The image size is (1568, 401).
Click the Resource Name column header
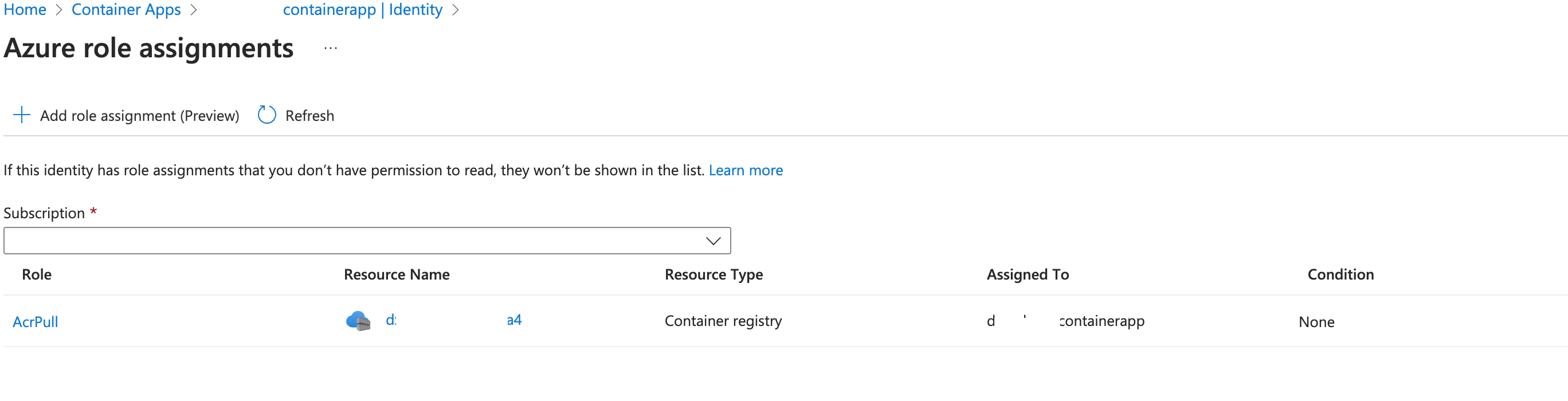coord(397,274)
